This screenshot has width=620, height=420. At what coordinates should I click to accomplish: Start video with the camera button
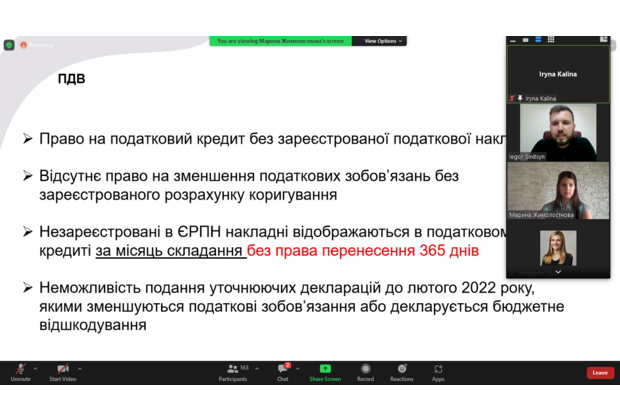coord(62,370)
